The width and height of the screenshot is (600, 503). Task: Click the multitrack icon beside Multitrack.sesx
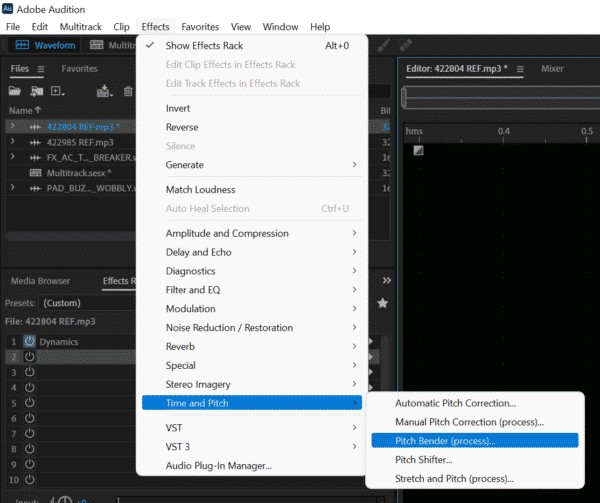click(35, 173)
